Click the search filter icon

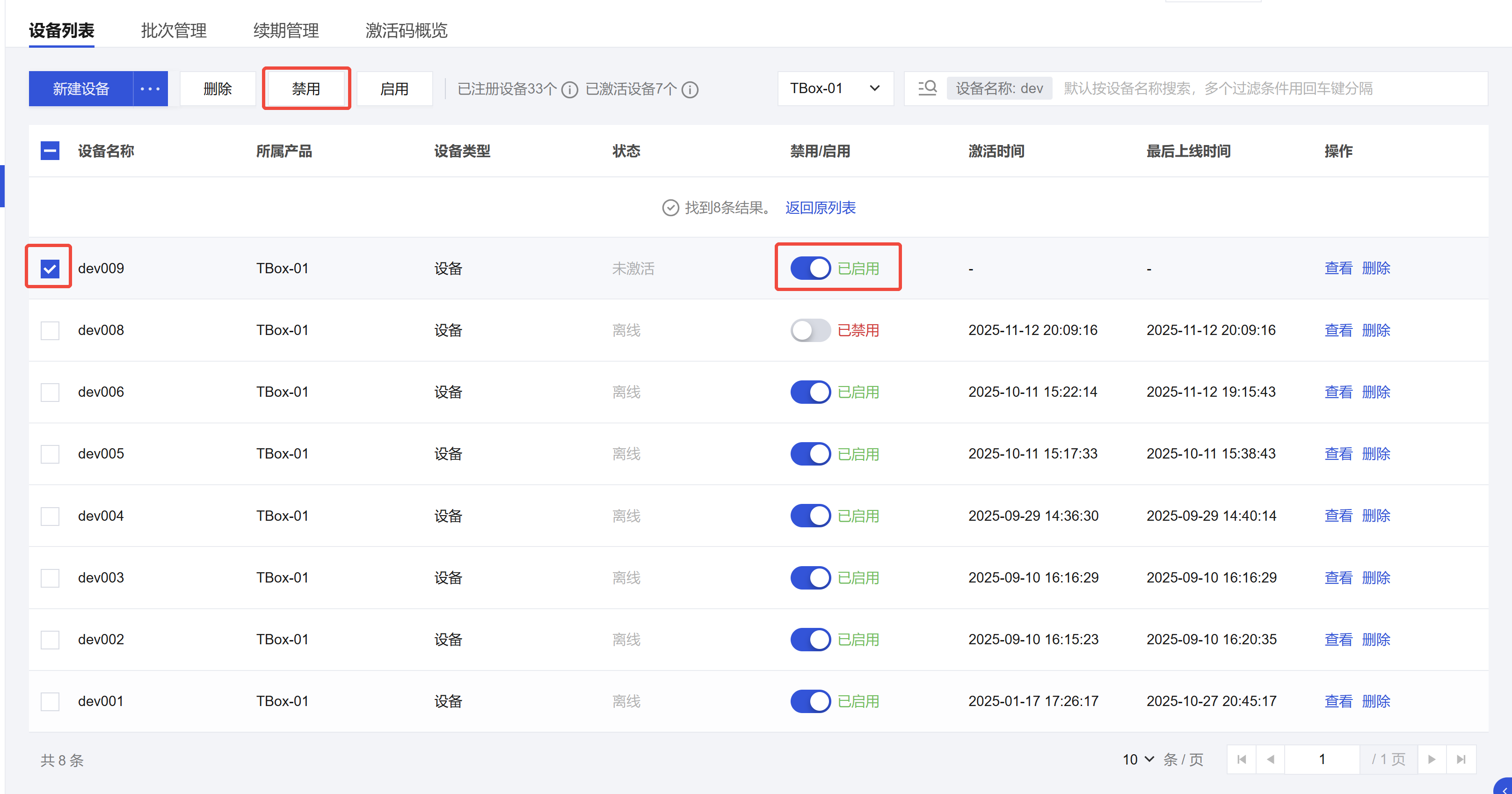(927, 88)
